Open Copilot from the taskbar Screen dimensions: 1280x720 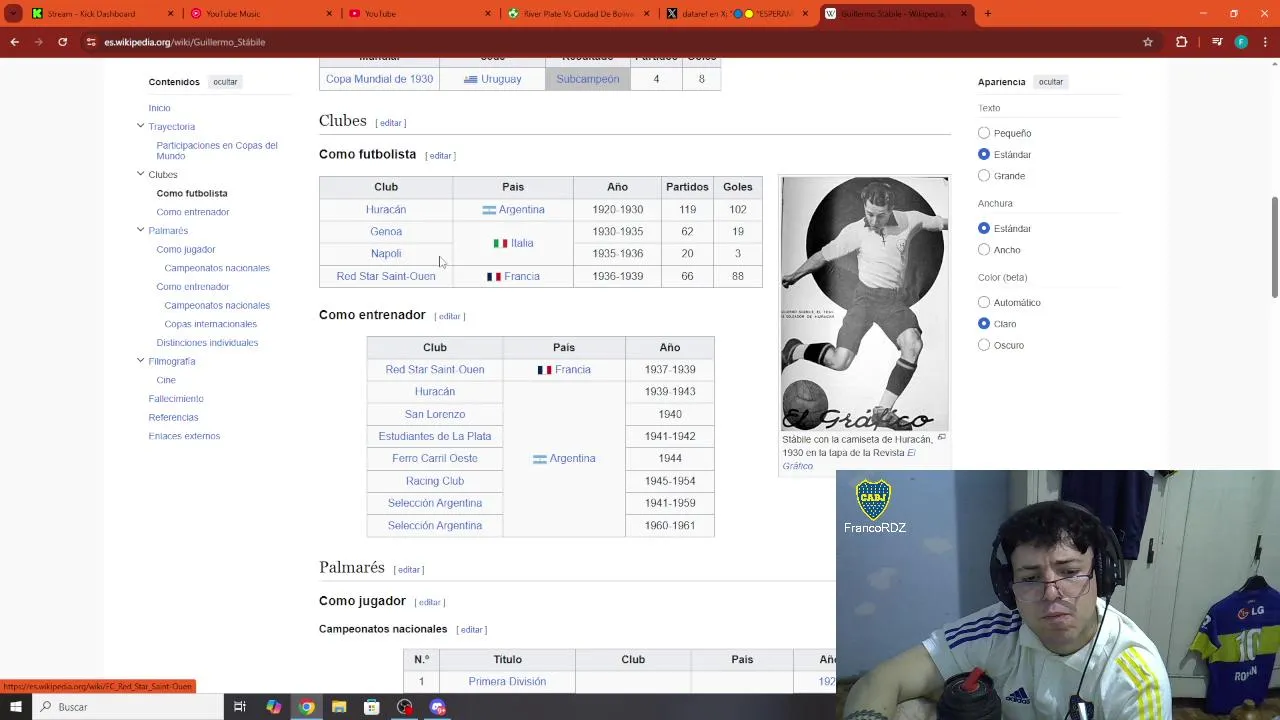(273, 707)
